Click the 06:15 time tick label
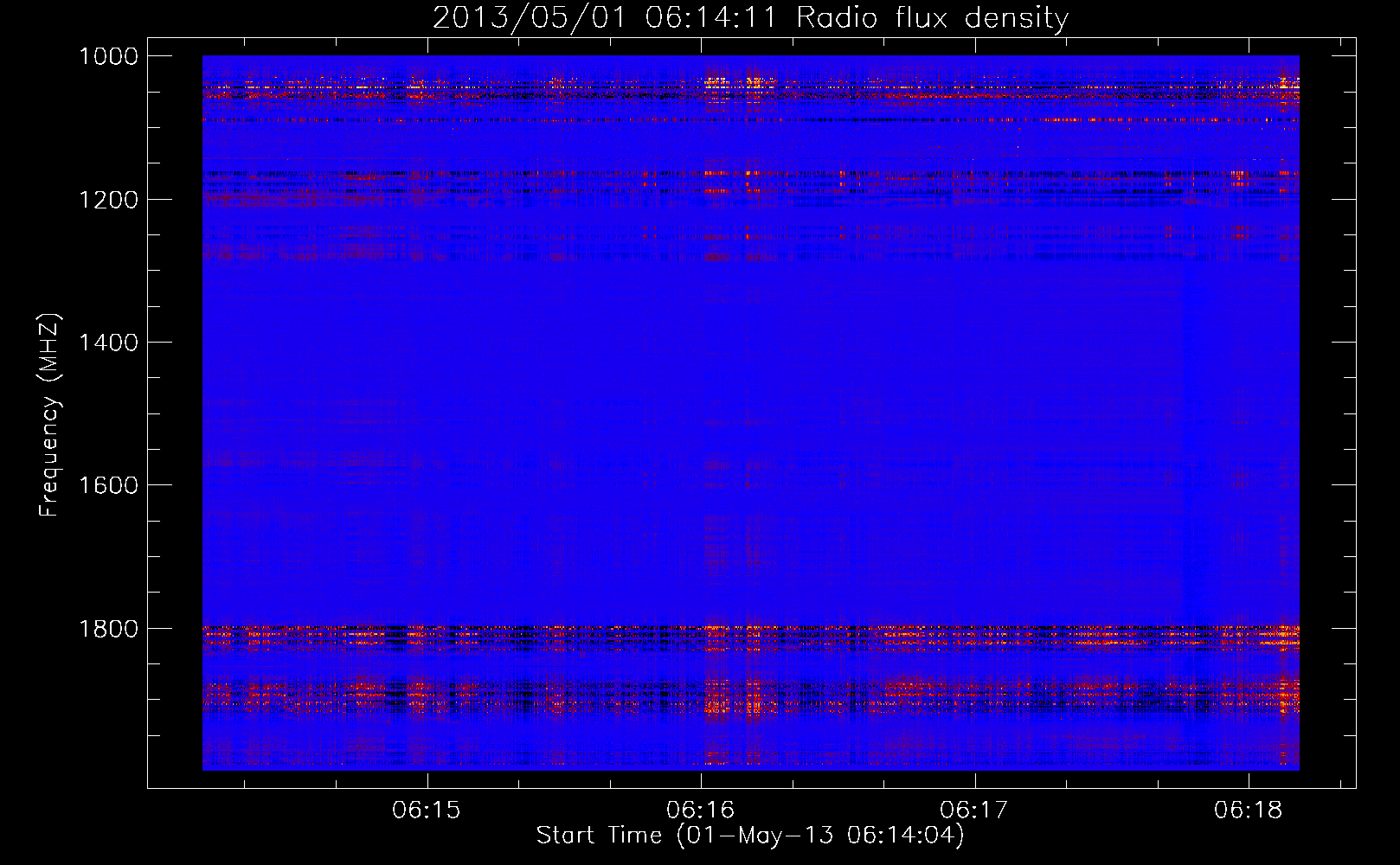This screenshot has height=865, width=1400. (427, 810)
